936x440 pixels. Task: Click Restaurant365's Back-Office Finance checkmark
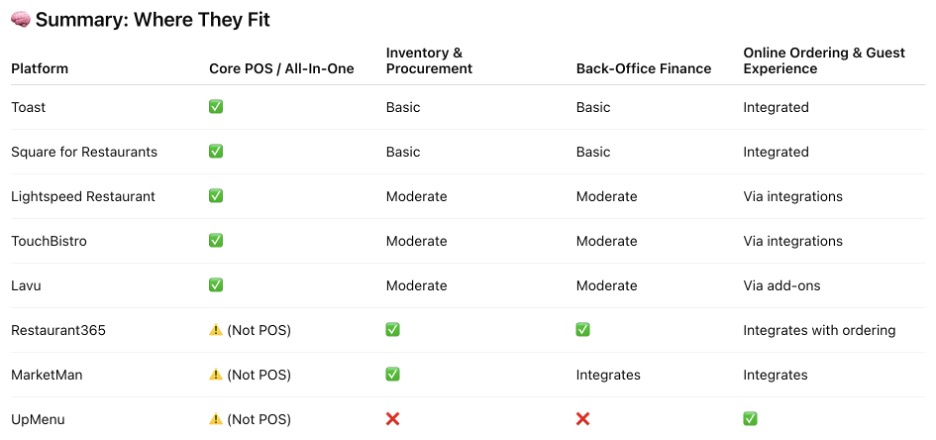pyautogui.click(x=583, y=330)
